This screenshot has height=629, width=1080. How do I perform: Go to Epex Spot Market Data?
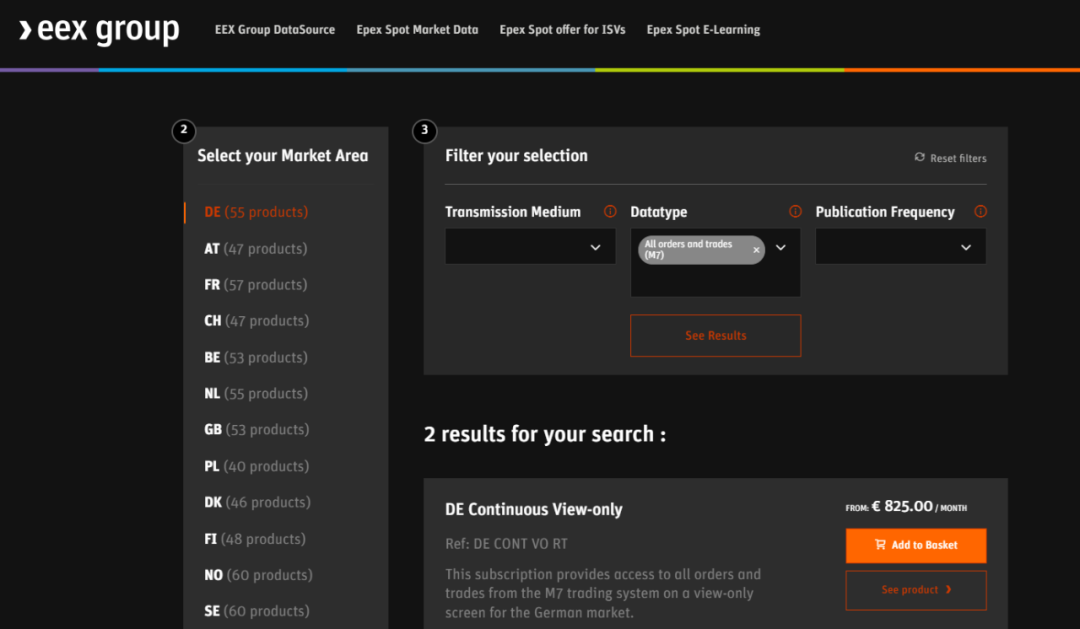click(x=417, y=30)
